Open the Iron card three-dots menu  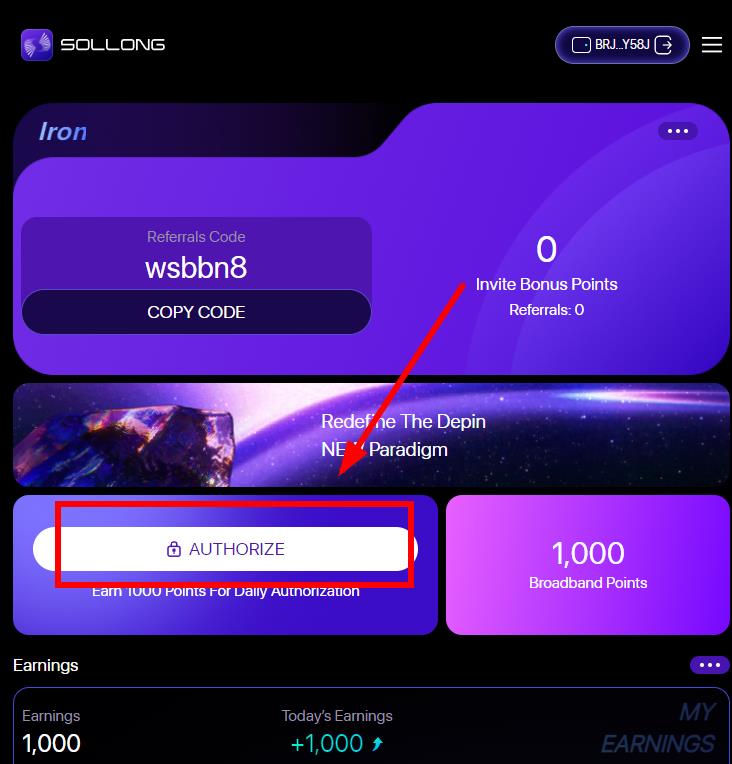click(x=677, y=131)
